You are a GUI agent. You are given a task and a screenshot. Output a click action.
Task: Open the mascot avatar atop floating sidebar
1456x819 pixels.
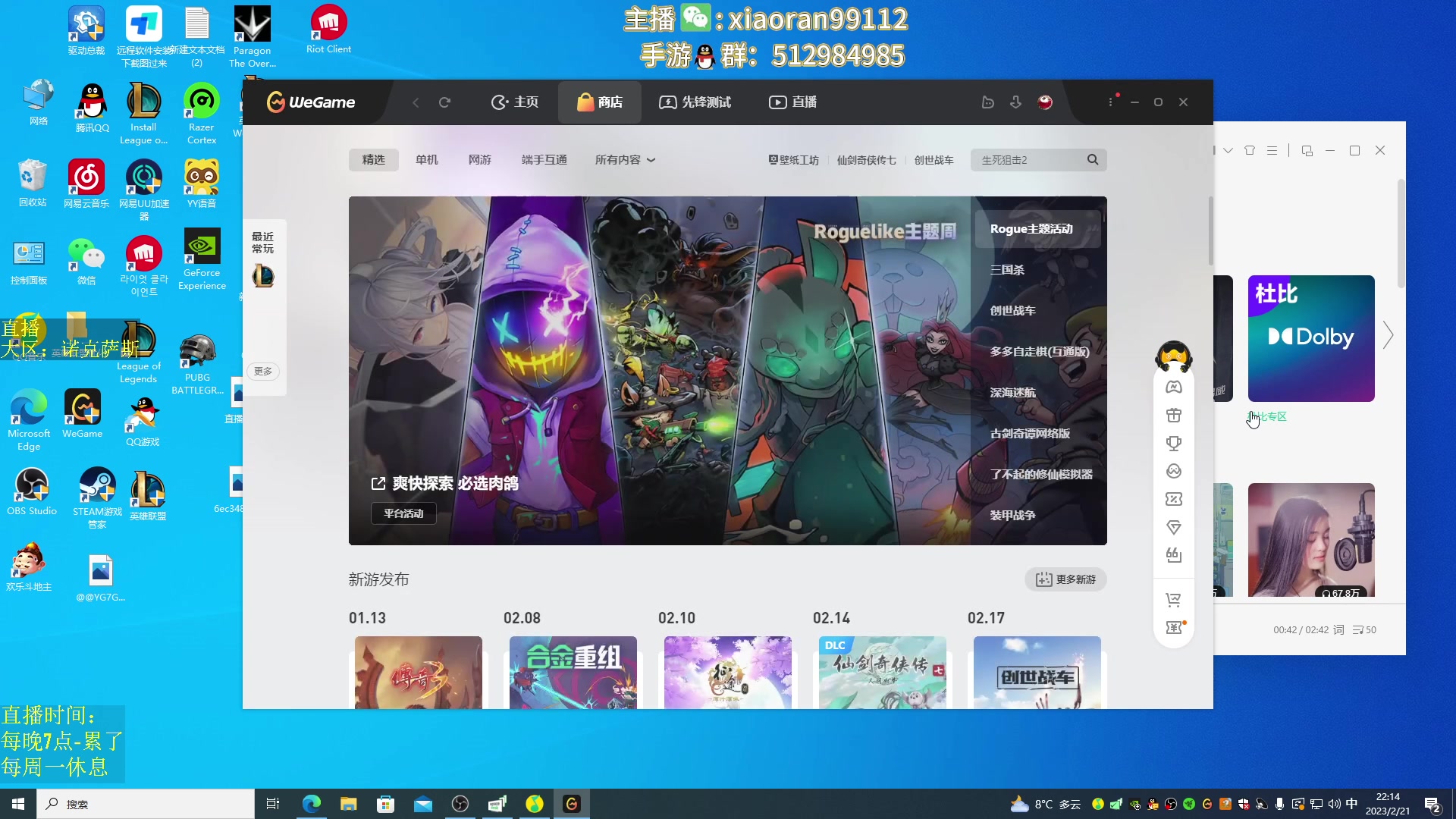1174,356
